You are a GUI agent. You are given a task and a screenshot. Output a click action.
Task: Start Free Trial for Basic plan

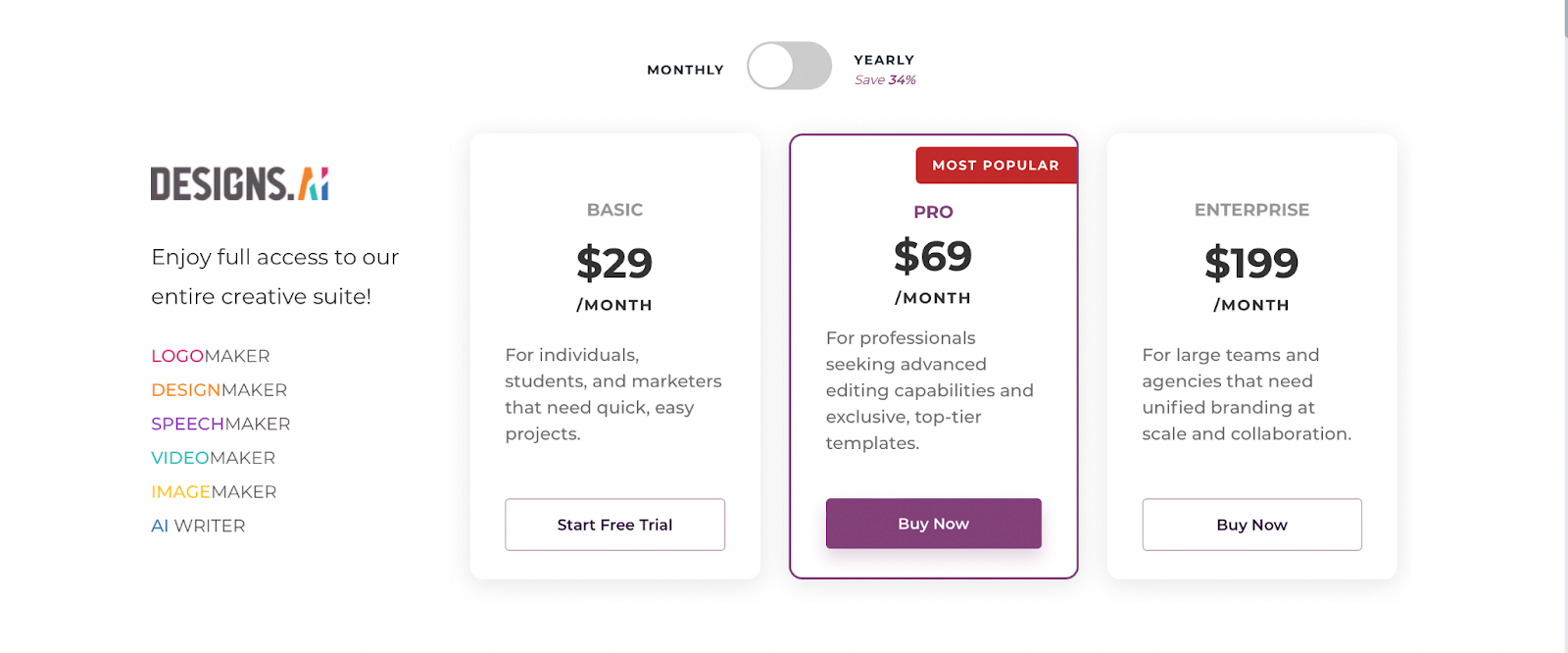pos(614,525)
